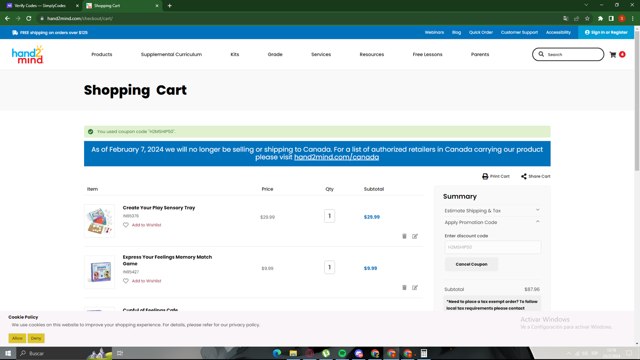This screenshot has width=640, height=360.
Task: Open the Webinars link
Action: pyautogui.click(x=434, y=32)
